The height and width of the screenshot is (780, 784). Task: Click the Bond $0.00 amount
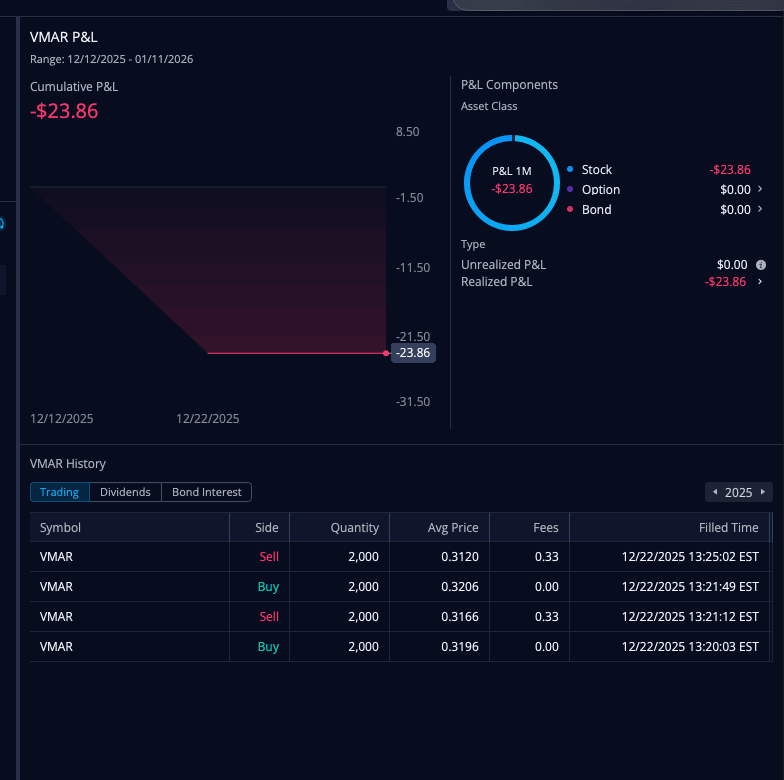pyautogui.click(x=735, y=210)
